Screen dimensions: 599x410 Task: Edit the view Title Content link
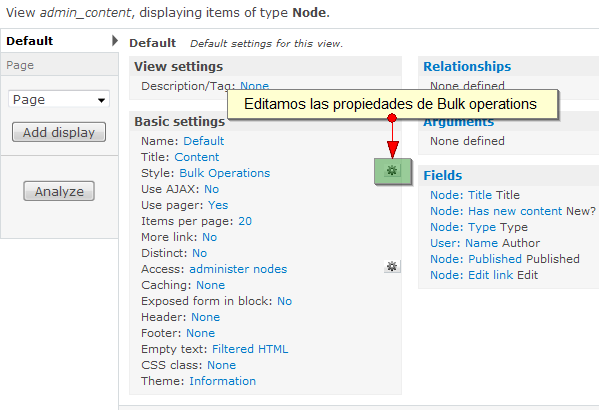(x=196, y=157)
